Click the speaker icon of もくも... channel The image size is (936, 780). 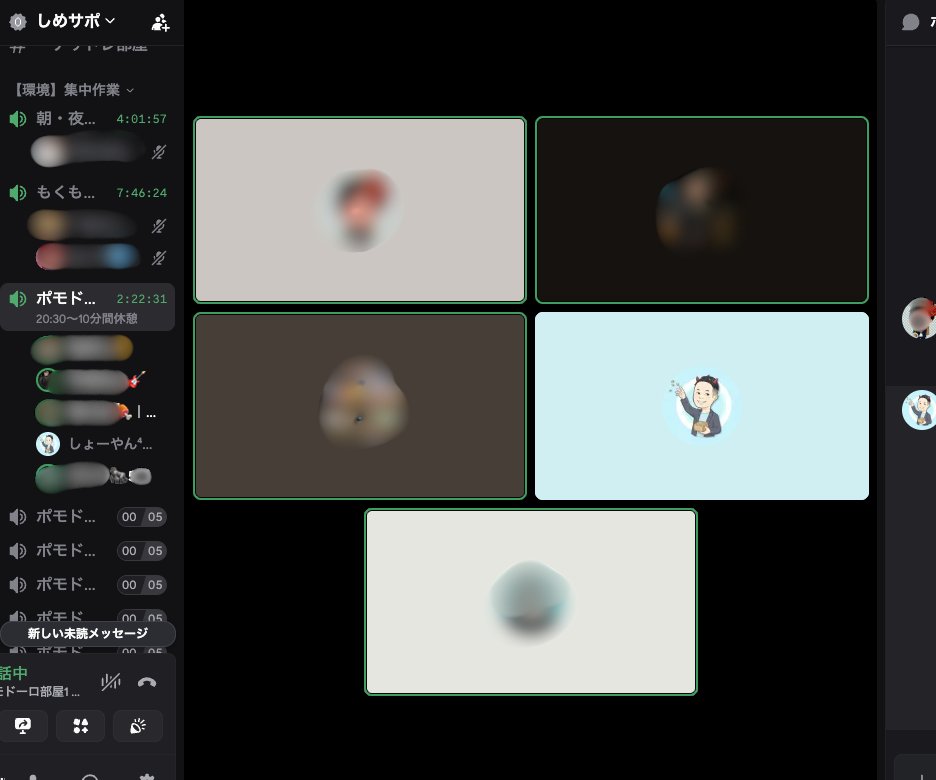point(18,193)
